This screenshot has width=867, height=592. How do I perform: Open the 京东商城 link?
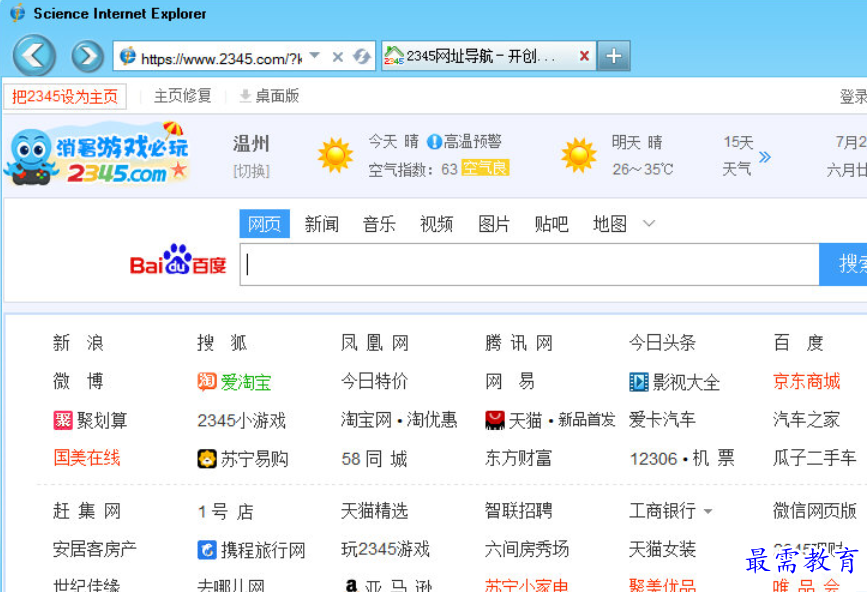807,381
